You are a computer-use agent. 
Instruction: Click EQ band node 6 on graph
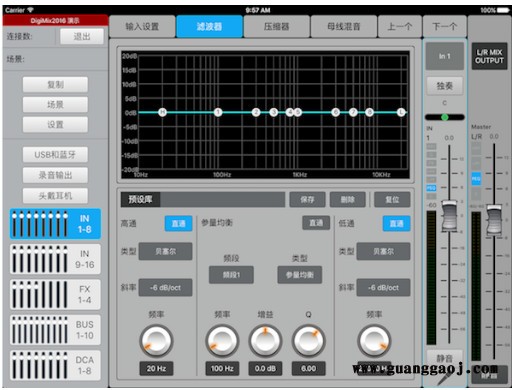click(x=336, y=112)
